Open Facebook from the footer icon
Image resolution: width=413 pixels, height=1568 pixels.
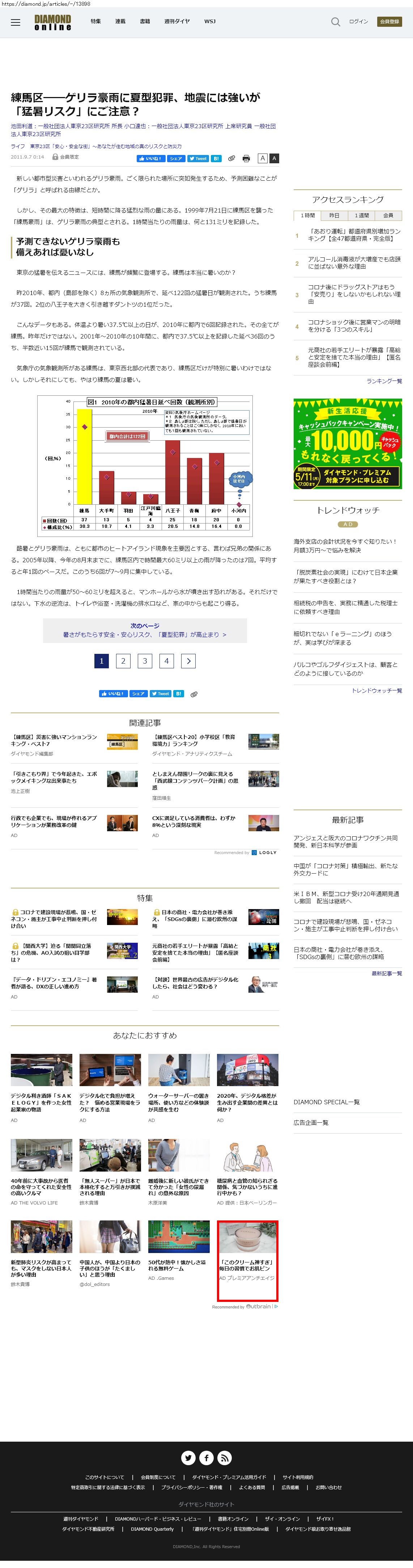click(x=207, y=1458)
